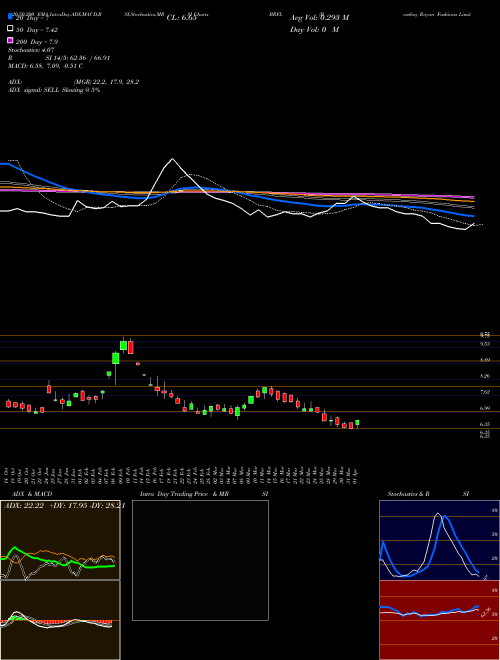
Task: Open the empty Intra Day Trading Price panel
Action: 200,560
